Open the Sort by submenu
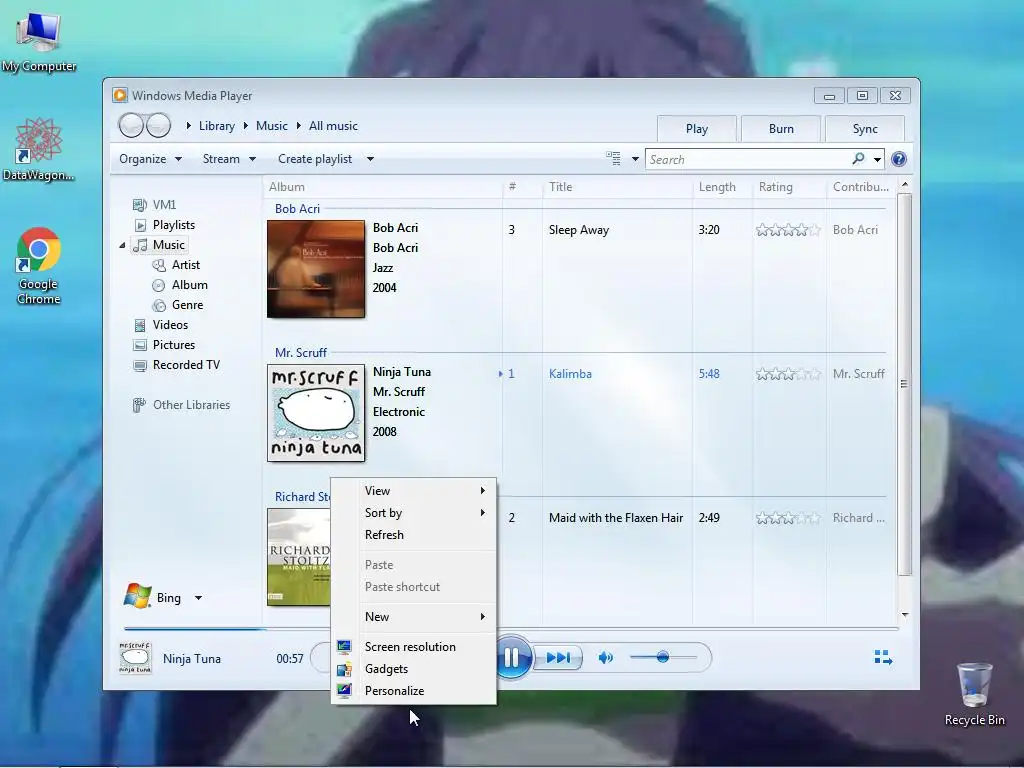Screen dimensions: 1024x768 pos(414,513)
